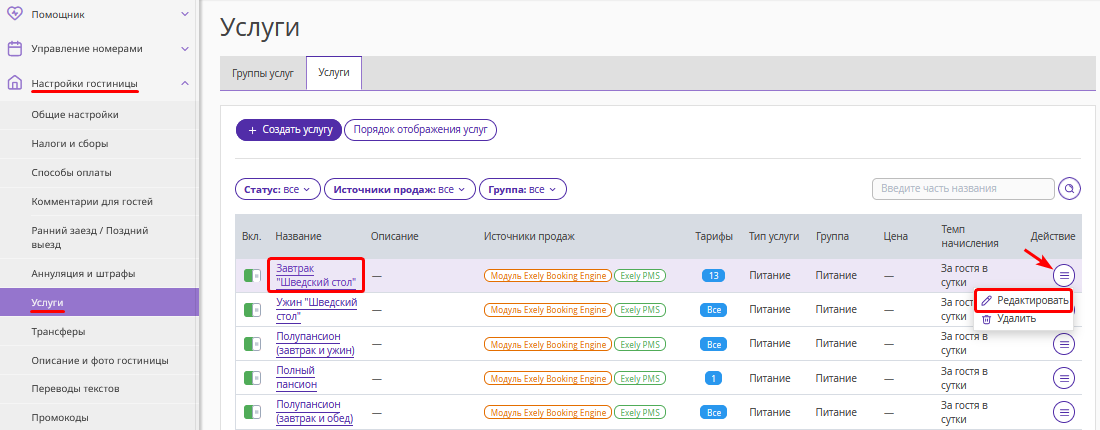The image size is (1100, 430).
Task: Click the search magnifier icon
Action: tap(1069, 189)
